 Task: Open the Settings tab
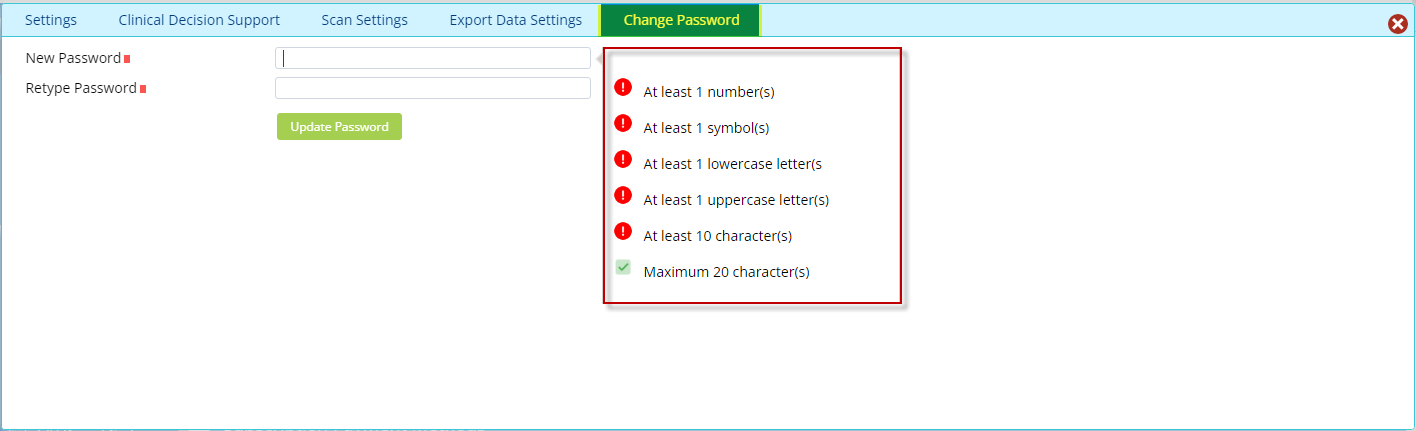pos(51,20)
